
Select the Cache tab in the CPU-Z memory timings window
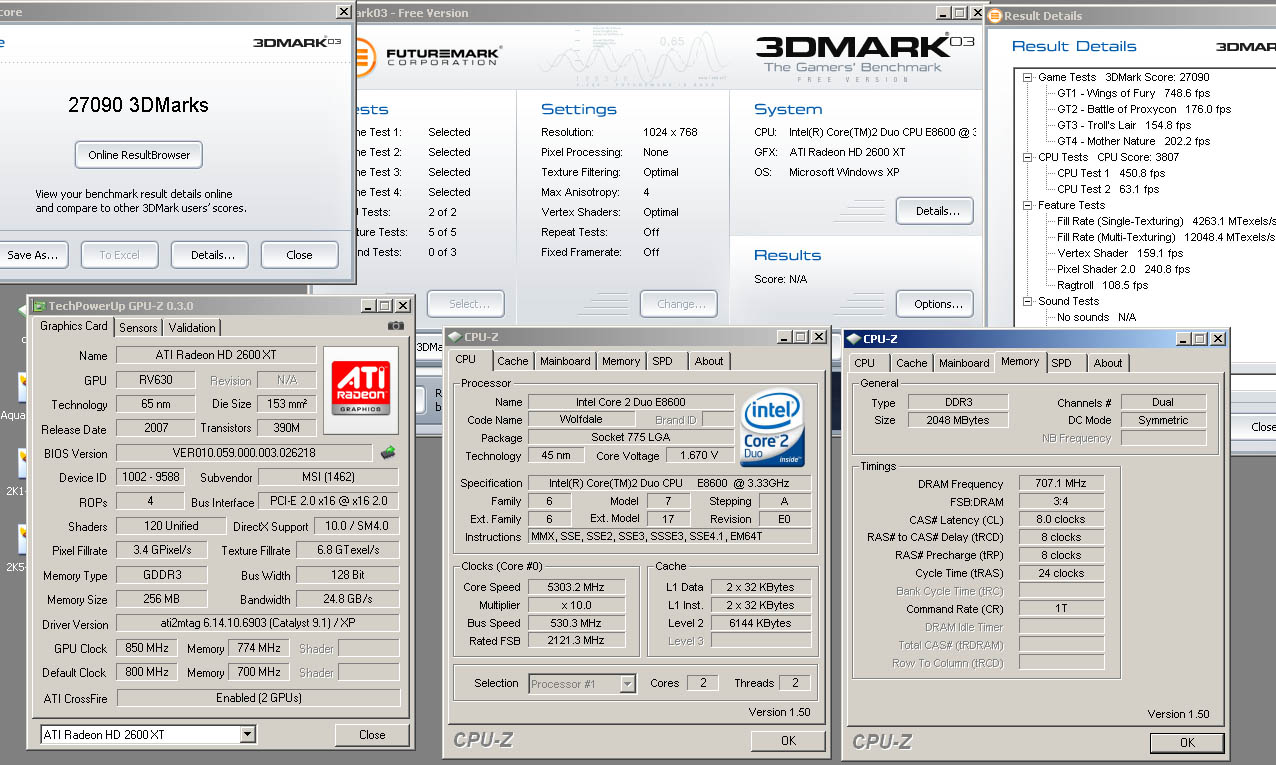tap(911, 363)
